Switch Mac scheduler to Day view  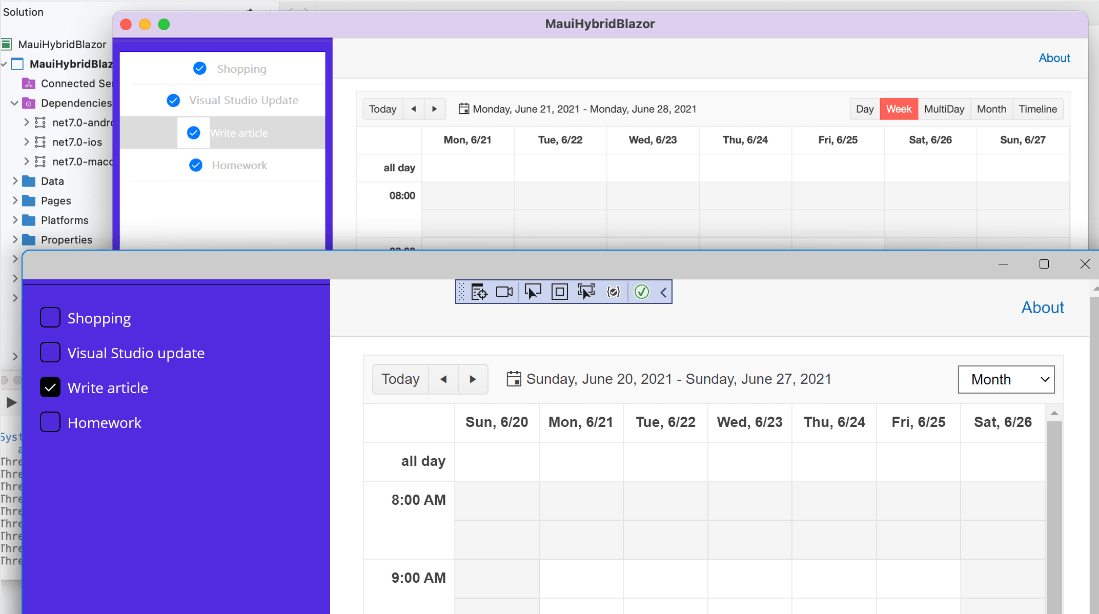865,109
